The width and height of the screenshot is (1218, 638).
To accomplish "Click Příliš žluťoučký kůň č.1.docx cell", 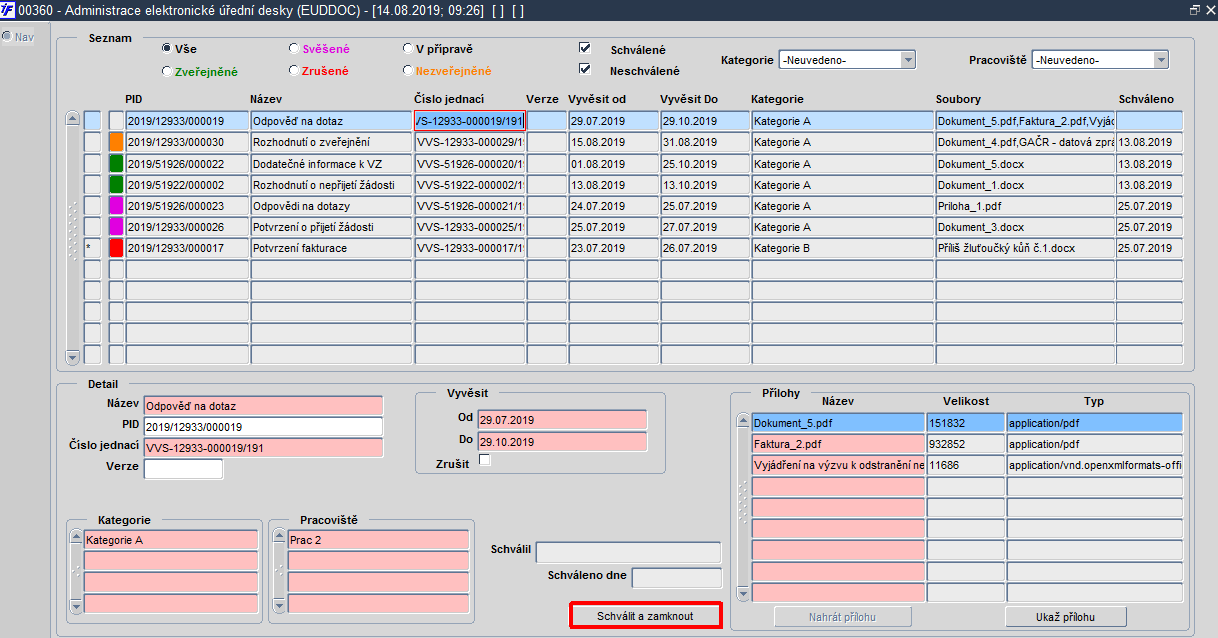I will pos(1024,247).
